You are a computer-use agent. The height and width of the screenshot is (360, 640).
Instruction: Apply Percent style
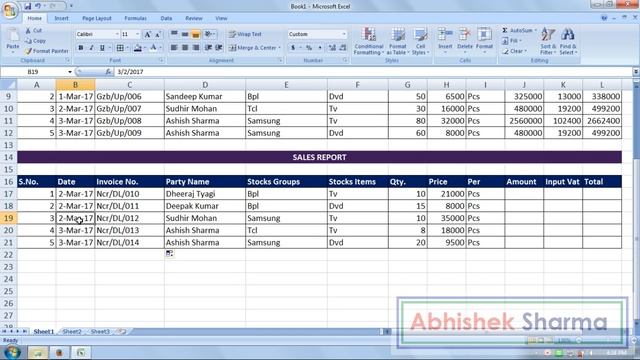click(x=309, y=48)
